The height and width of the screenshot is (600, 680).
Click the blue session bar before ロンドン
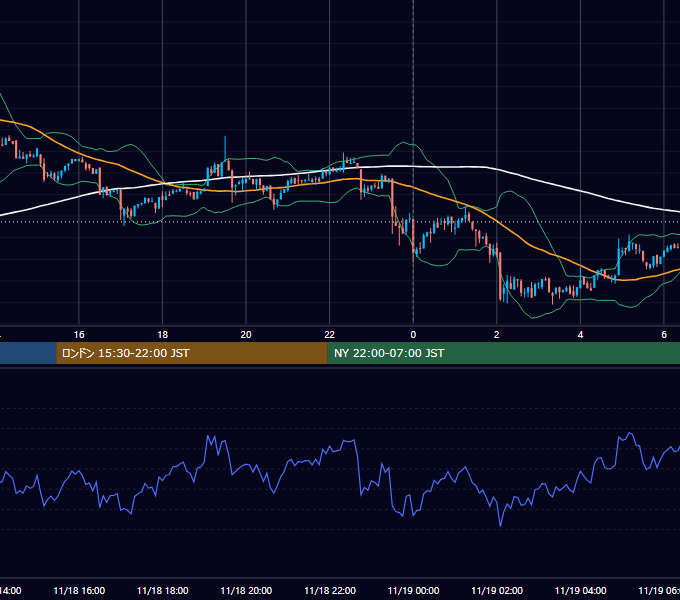[28, 353]
